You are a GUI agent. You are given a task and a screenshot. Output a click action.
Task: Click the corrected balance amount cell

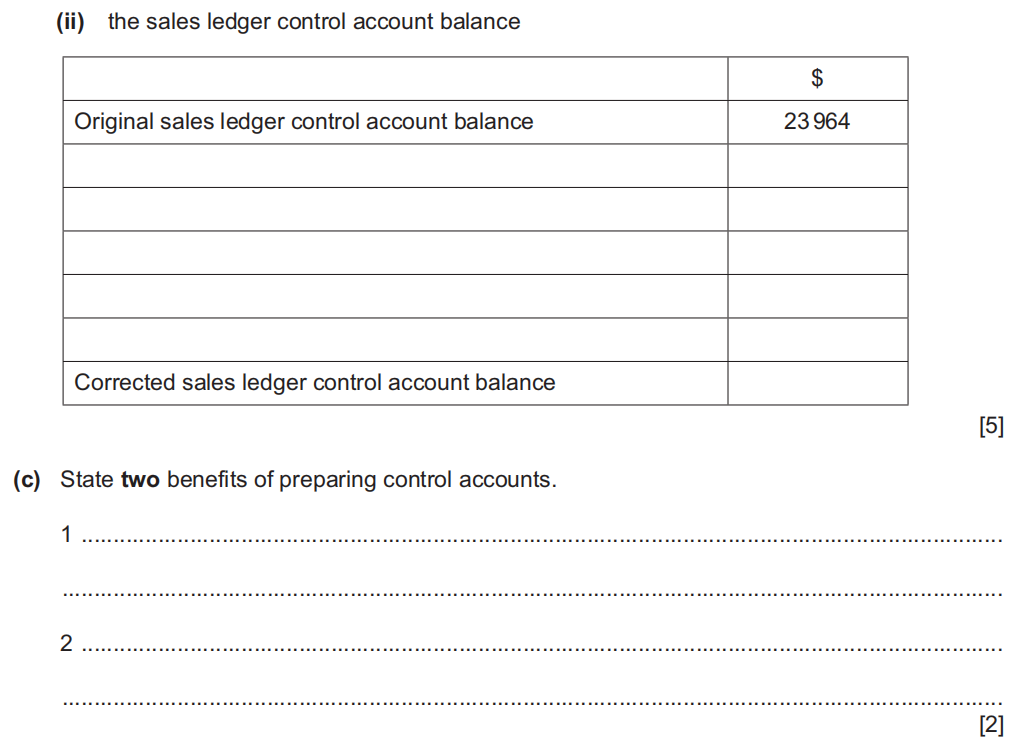[x=817, y=383]
